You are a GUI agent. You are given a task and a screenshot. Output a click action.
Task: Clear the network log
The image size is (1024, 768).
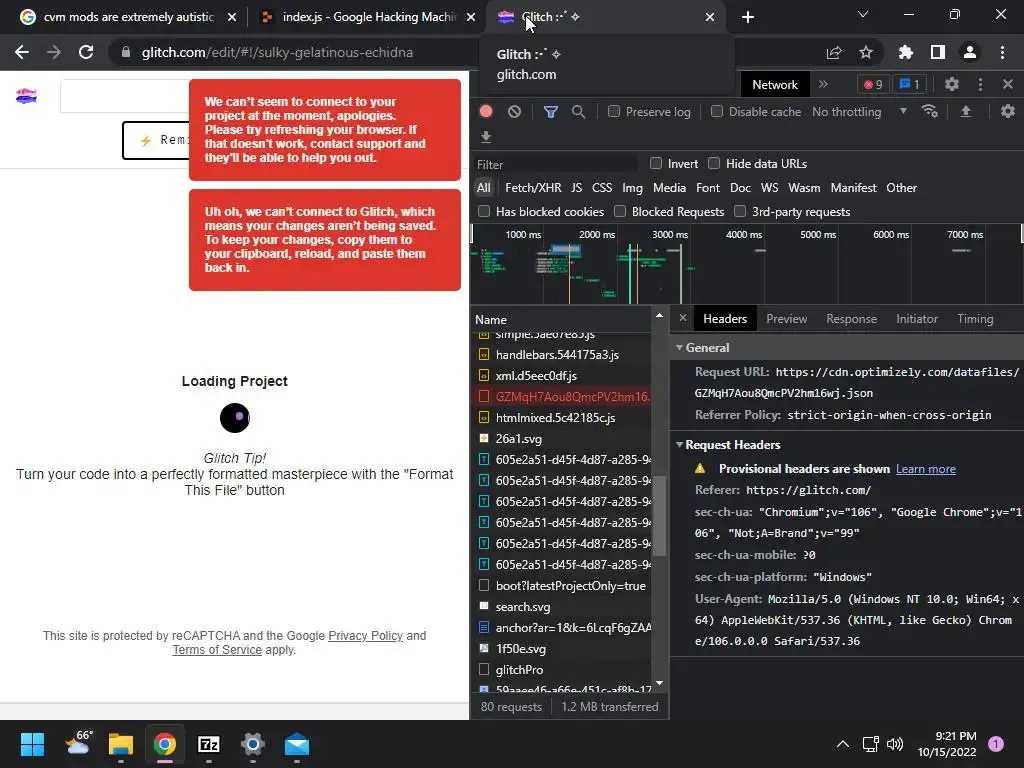click(515, 112)
